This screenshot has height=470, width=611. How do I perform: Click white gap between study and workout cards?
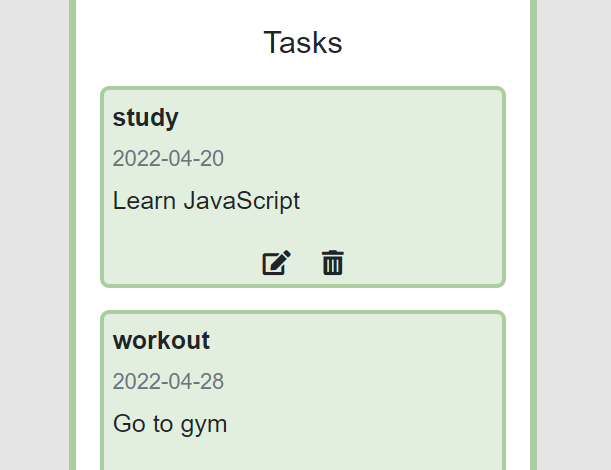(303, 299)
